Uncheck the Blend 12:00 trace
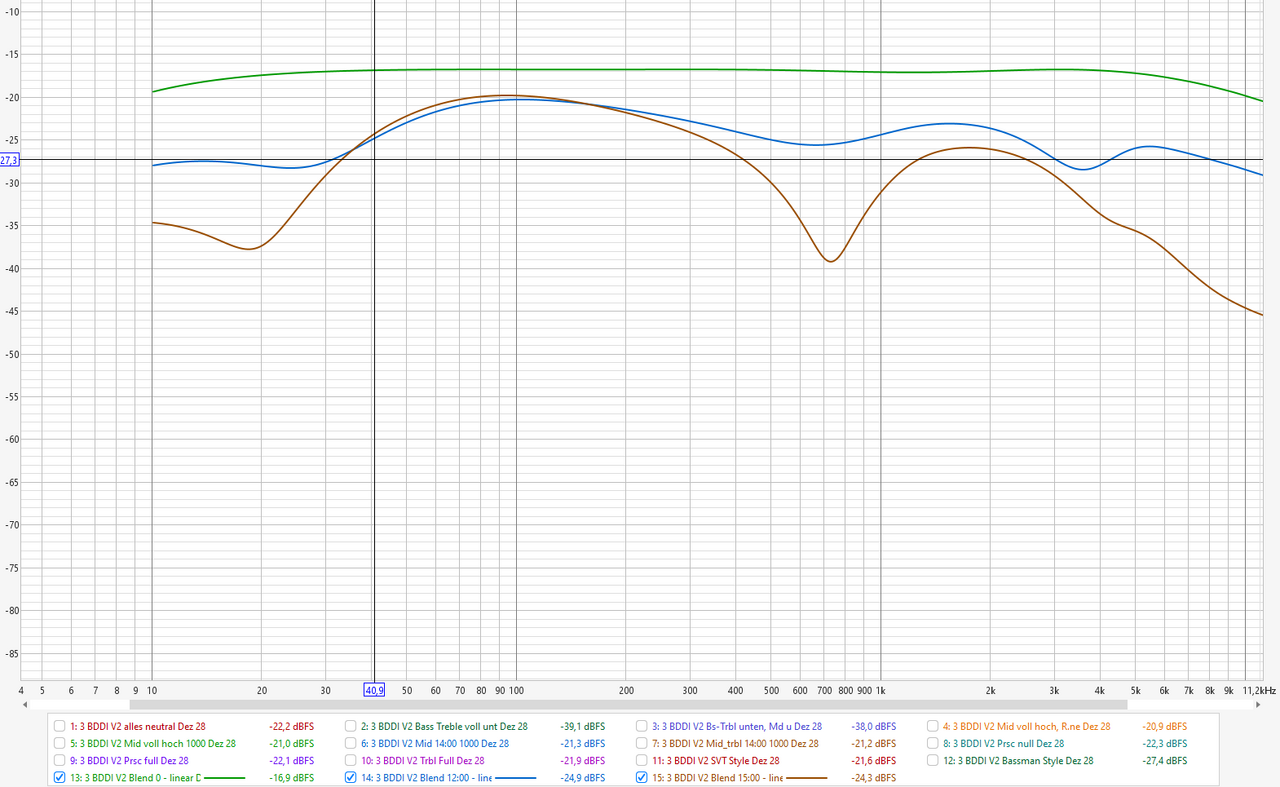1280x787 pixels. (x=351, y=778)
